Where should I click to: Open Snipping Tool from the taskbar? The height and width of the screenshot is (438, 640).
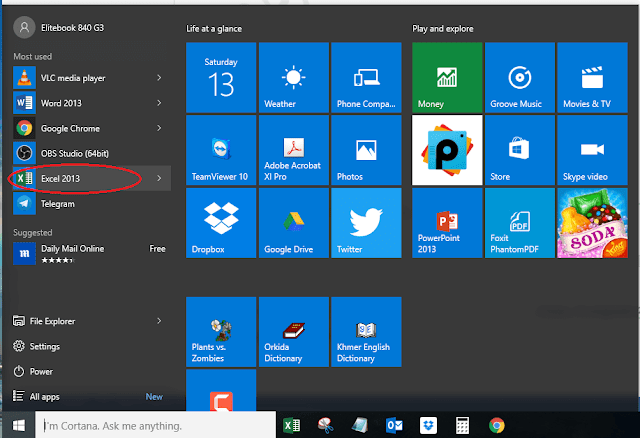pyautogui.click(x=326, y=425)
